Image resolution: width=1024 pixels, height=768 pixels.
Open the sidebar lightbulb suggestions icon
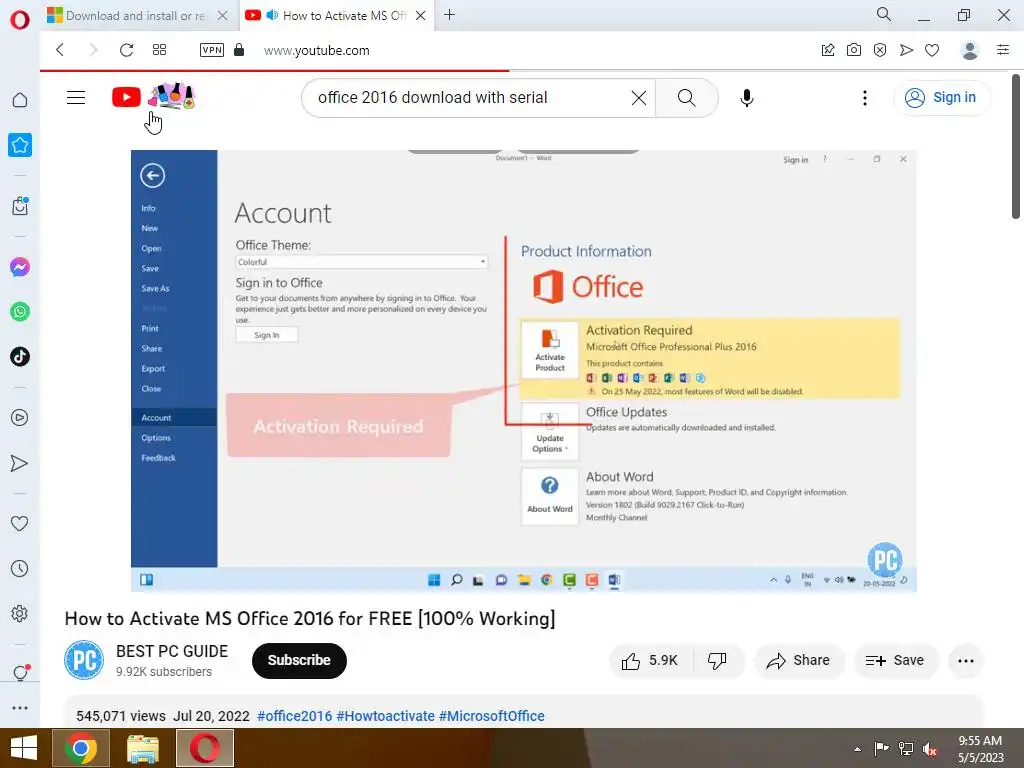click(20, 673)
